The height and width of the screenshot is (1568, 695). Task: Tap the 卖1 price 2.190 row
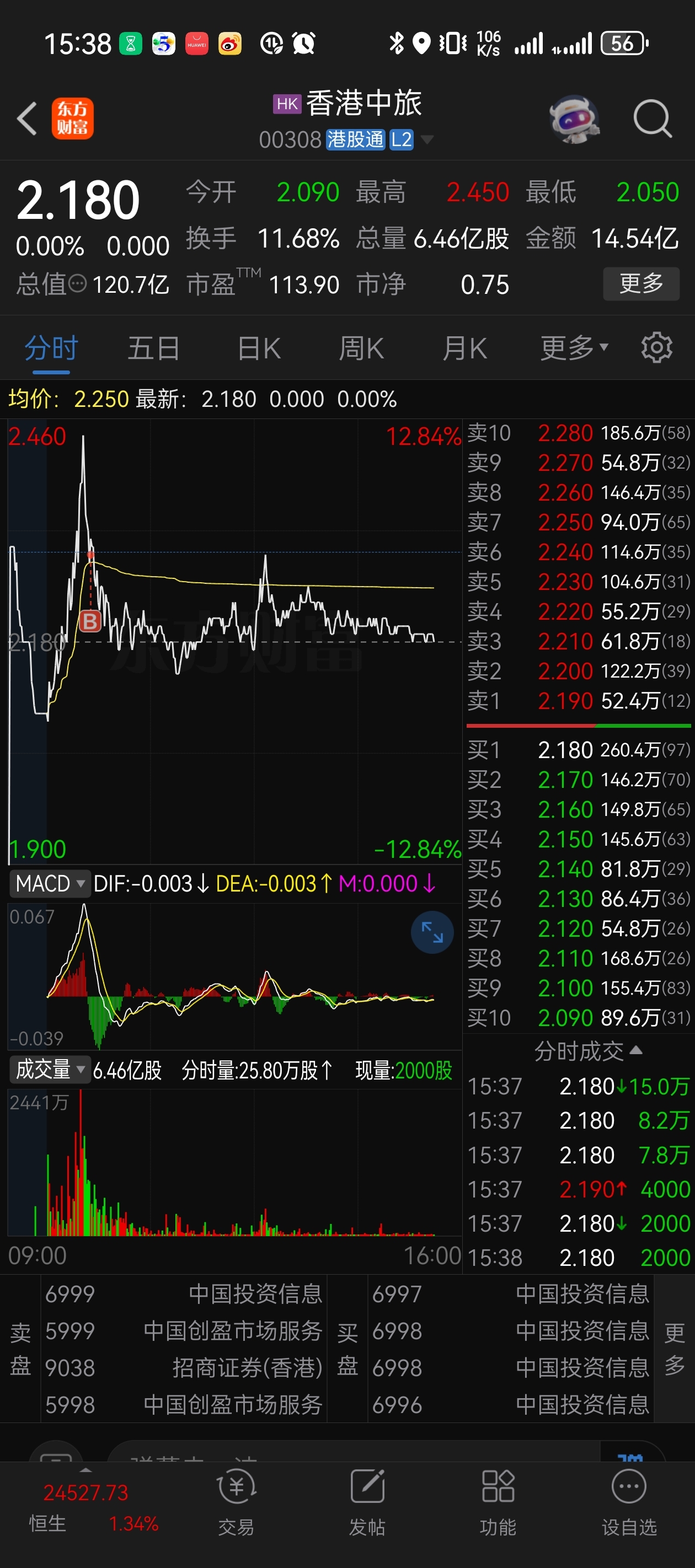click(x=579, y=701)
